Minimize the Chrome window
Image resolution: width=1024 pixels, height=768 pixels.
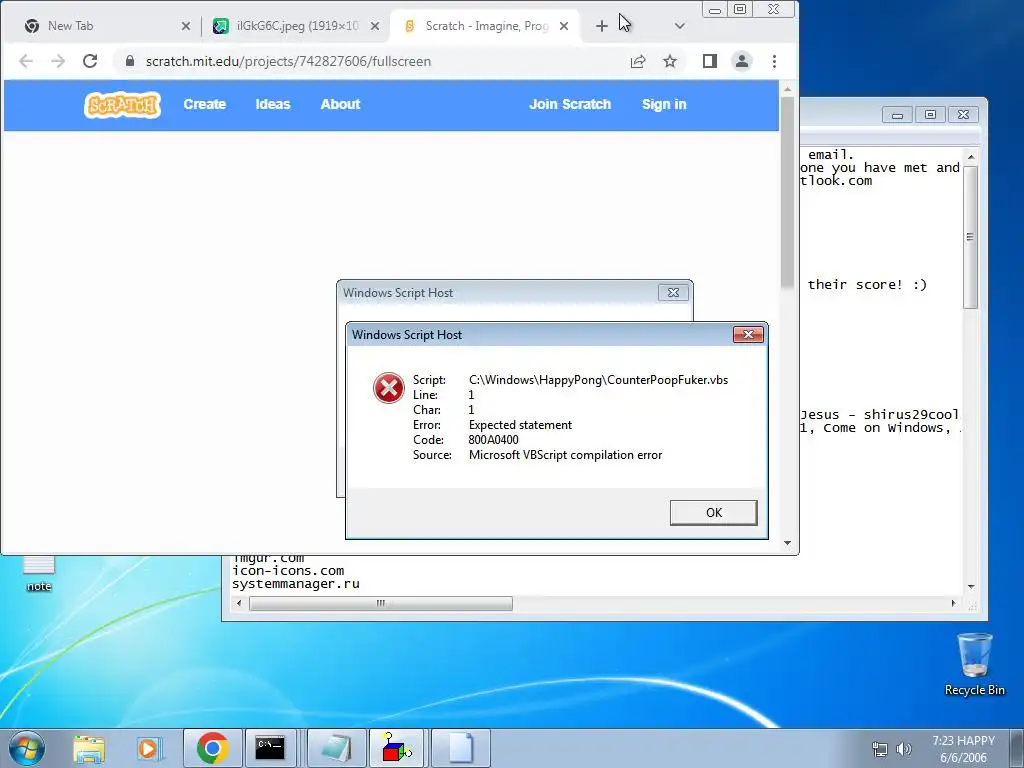click(714, 9)
